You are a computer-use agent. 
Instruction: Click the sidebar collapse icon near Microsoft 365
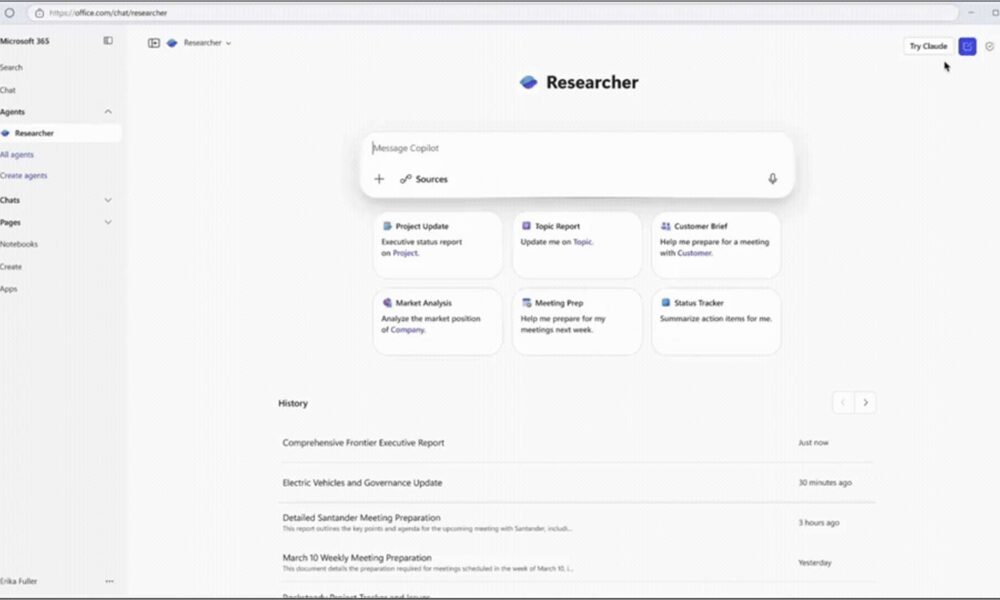108,41
